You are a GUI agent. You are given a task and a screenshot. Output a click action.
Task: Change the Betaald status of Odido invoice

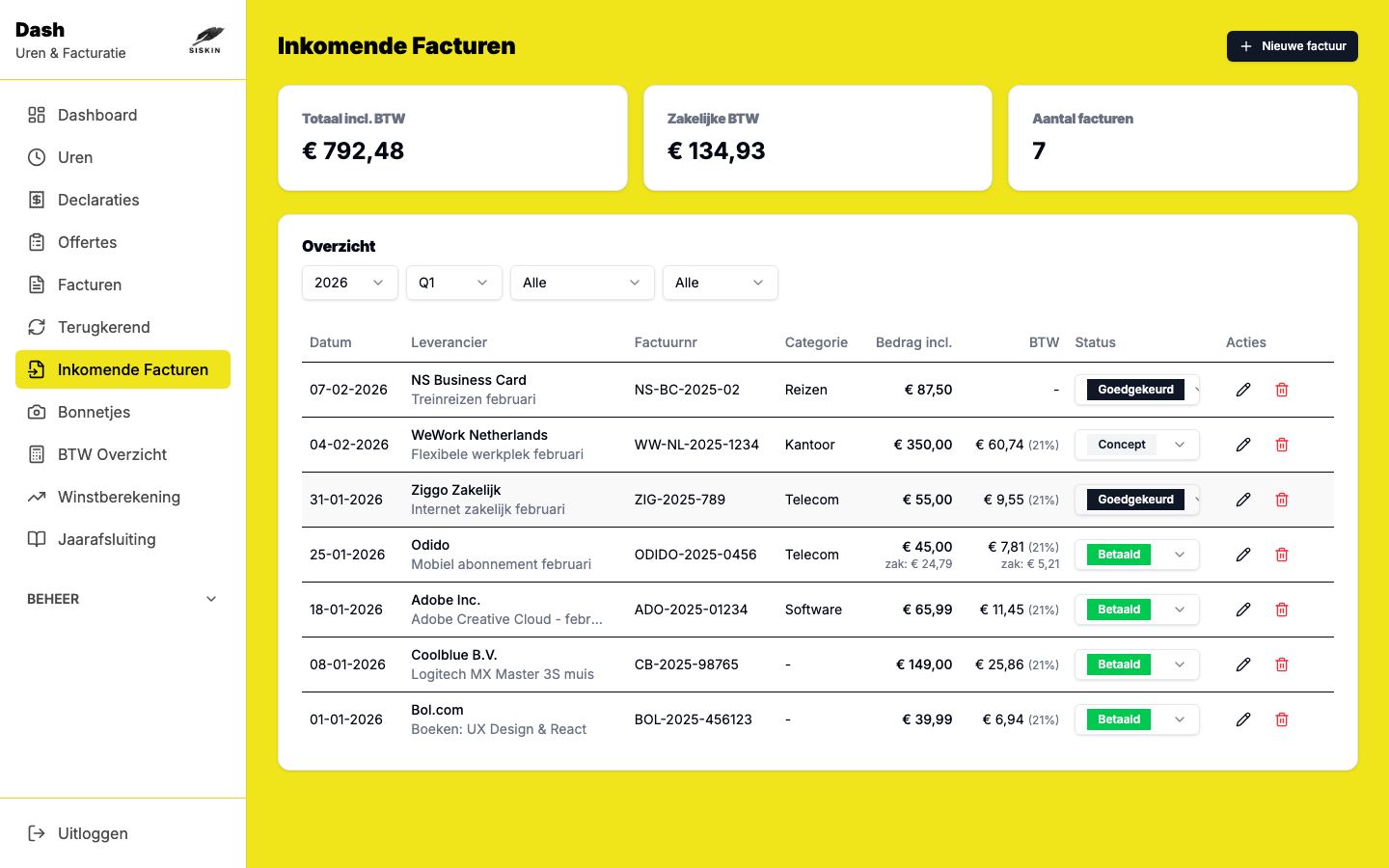(x=1136, y=555)
